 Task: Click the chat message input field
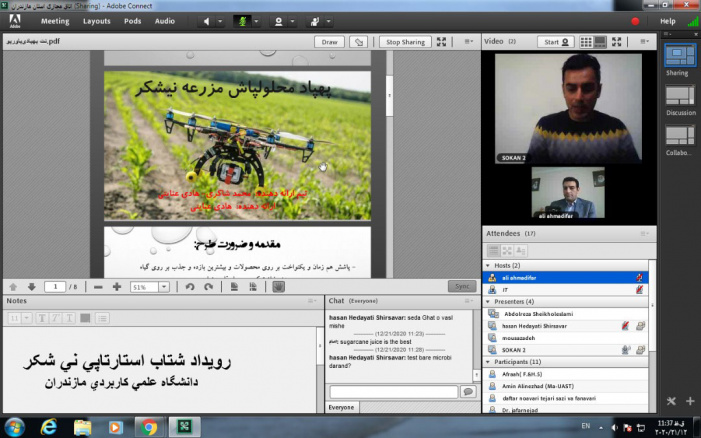(x=392, y=392)
